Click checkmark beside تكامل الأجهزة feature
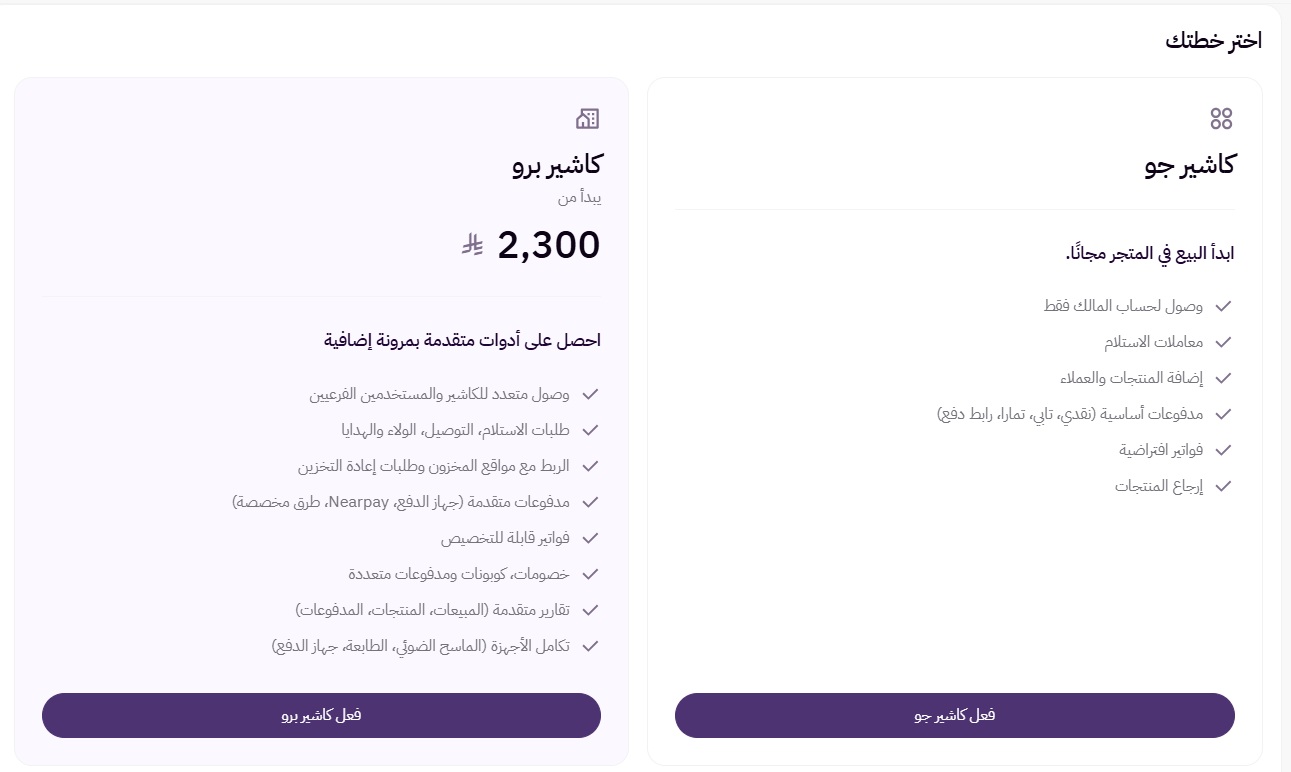 click(x=590, y=646)
